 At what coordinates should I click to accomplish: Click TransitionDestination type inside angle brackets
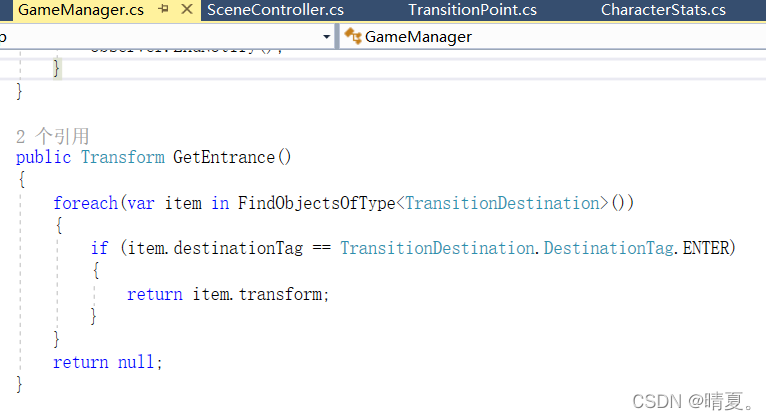tap(502, 203)
